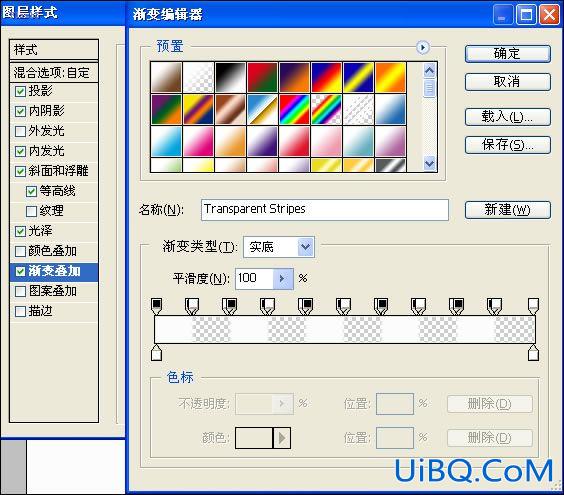Pick the orange-yellow-orange gradient preset
Image resolution: width=564 pixels, height=495 pixels.
[390, 77]
